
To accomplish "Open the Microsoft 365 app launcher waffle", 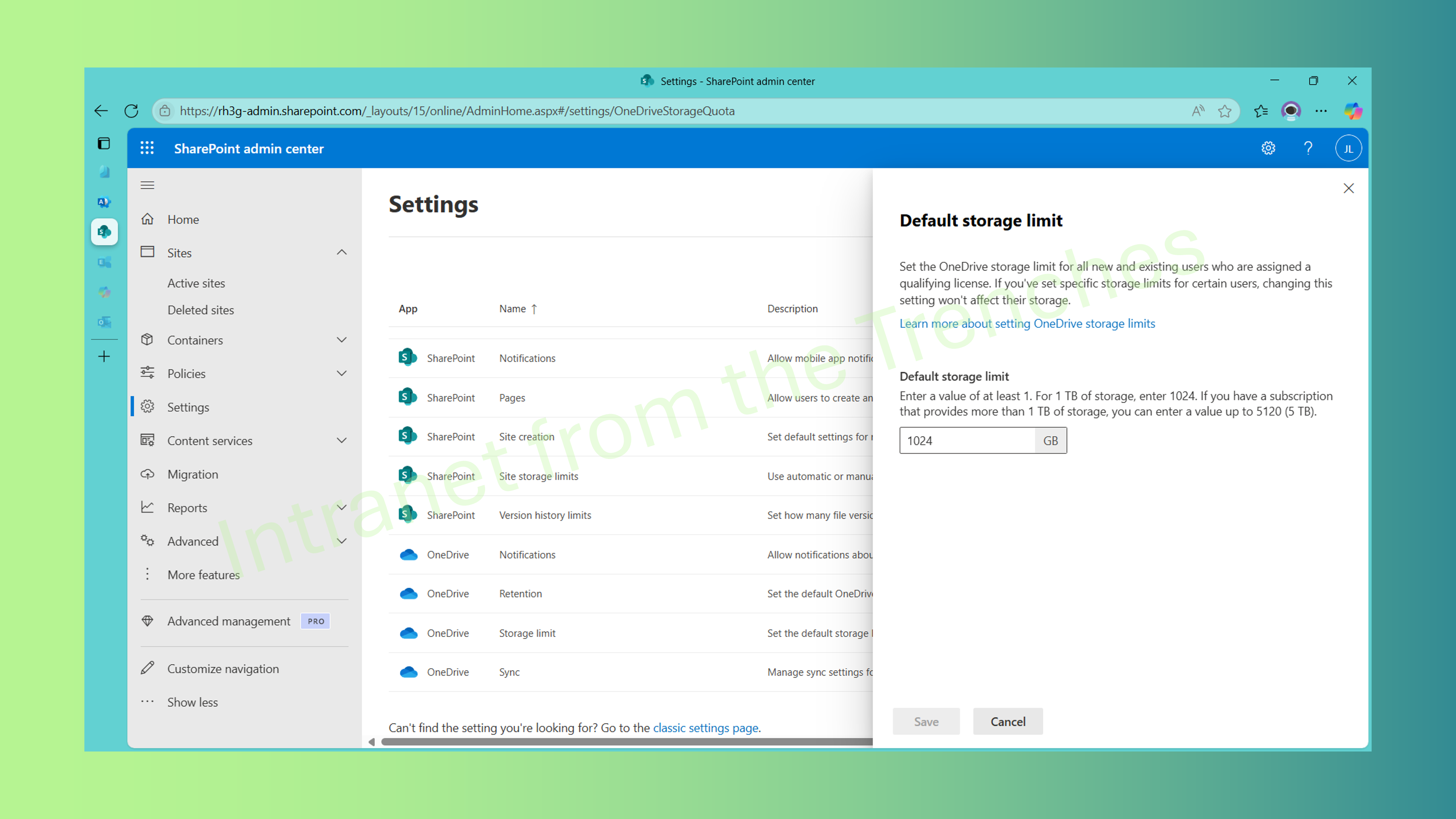I will coord(147,148).
